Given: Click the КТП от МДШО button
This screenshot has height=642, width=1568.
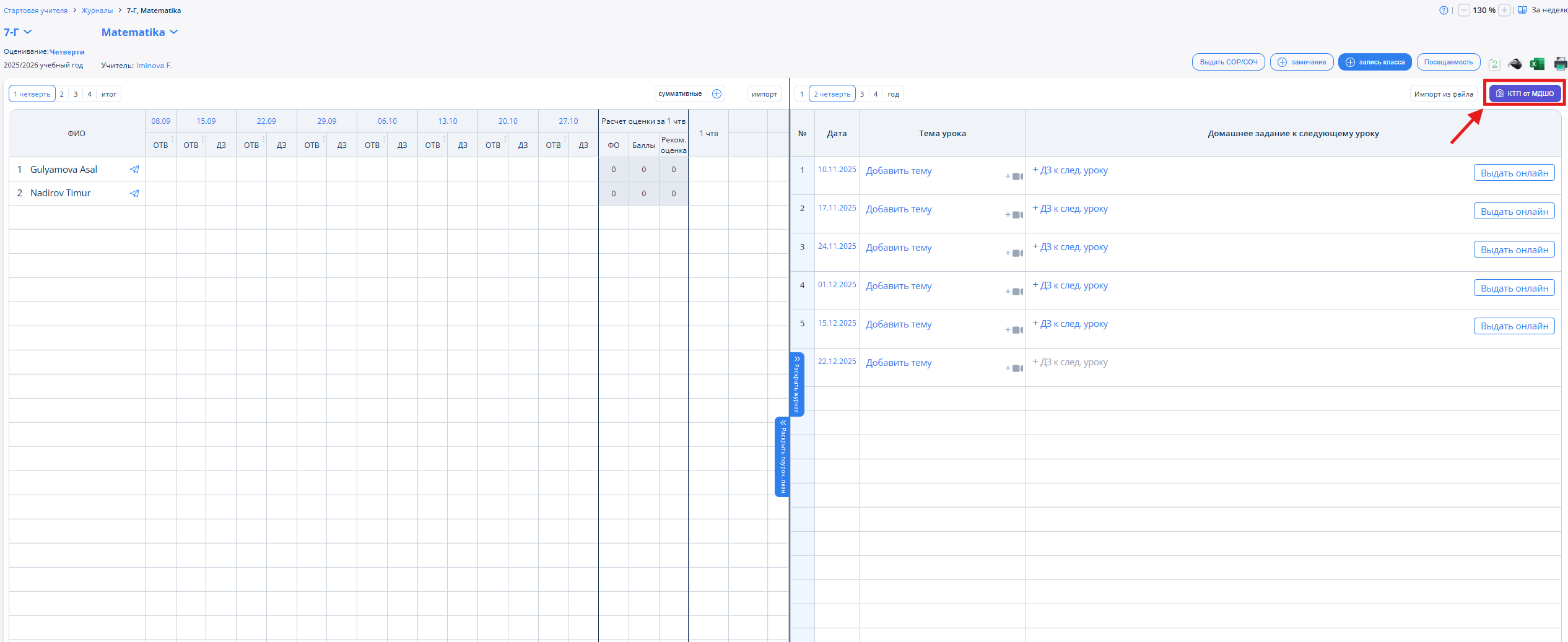Looking at the screenshot, I should 1525,93.
